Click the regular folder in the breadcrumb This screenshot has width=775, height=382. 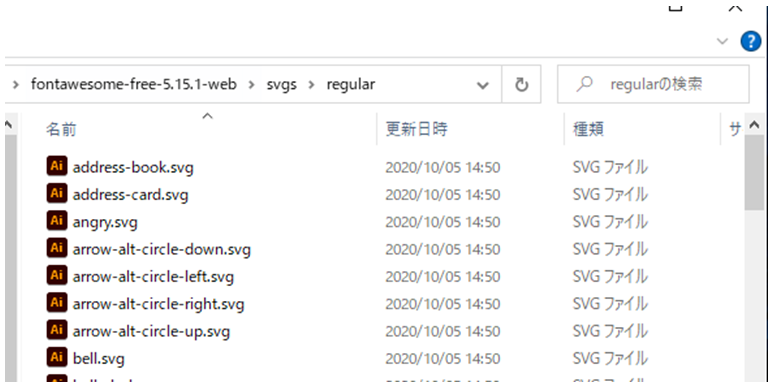350,85
